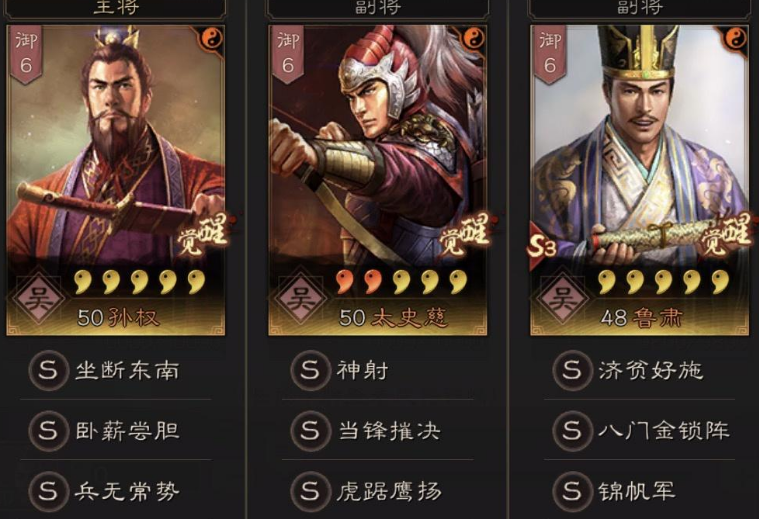Image resolution: width=759 pixels, height=519 pixels.
Task: Tap the yin-yang icon on 鲁肃 card
Action: click(x=736, y=39)
